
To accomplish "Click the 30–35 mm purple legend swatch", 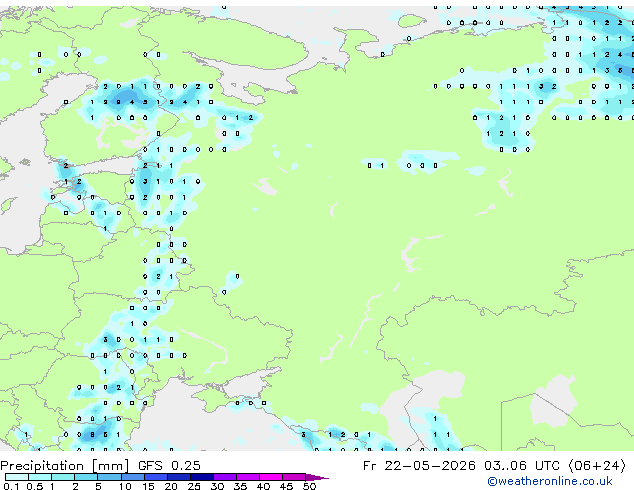I will click(x=224, y=477).
